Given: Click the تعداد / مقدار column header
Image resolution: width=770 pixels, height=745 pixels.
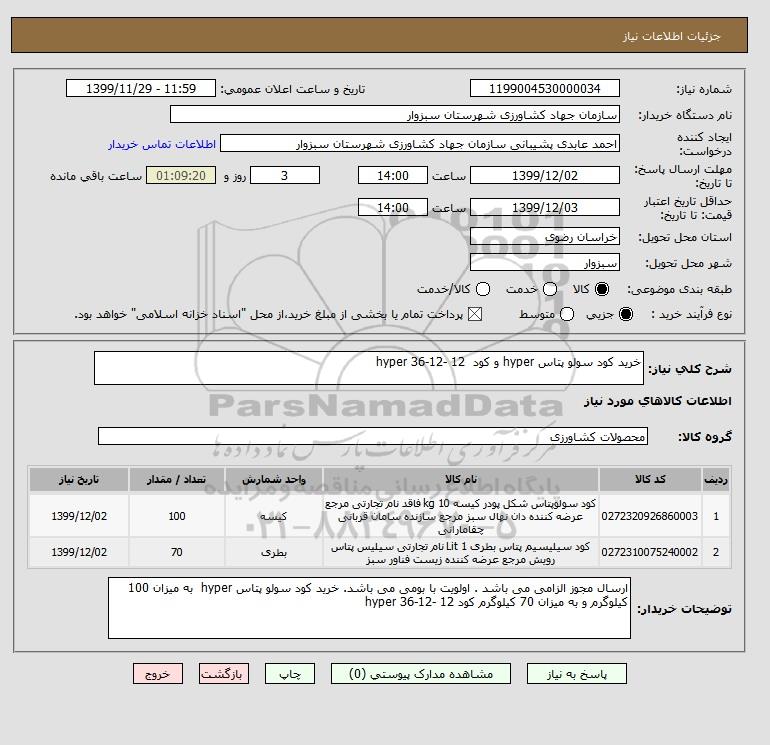Looking at the screenshot, I should point(177,480).
